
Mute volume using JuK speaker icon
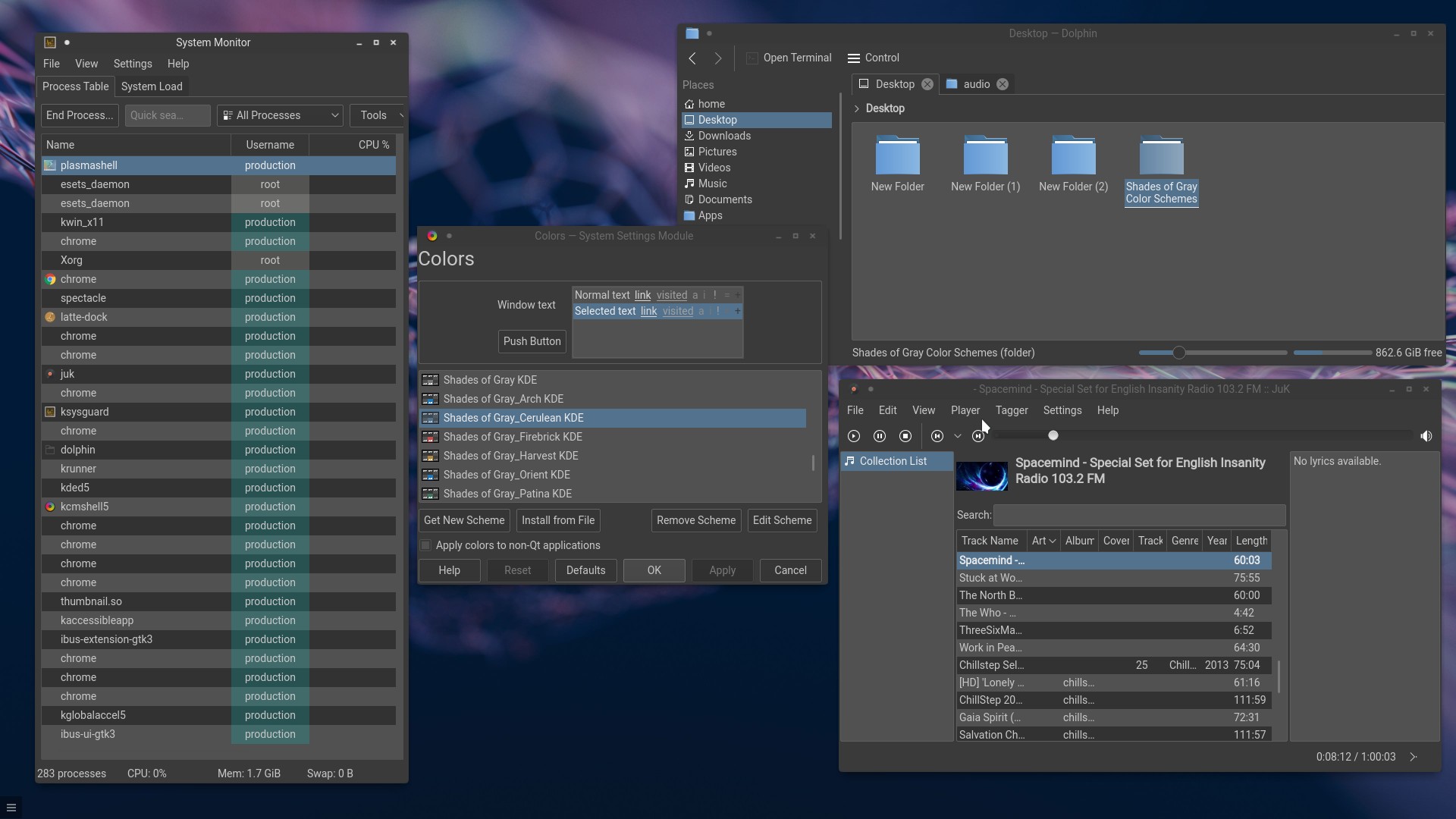1426,436
